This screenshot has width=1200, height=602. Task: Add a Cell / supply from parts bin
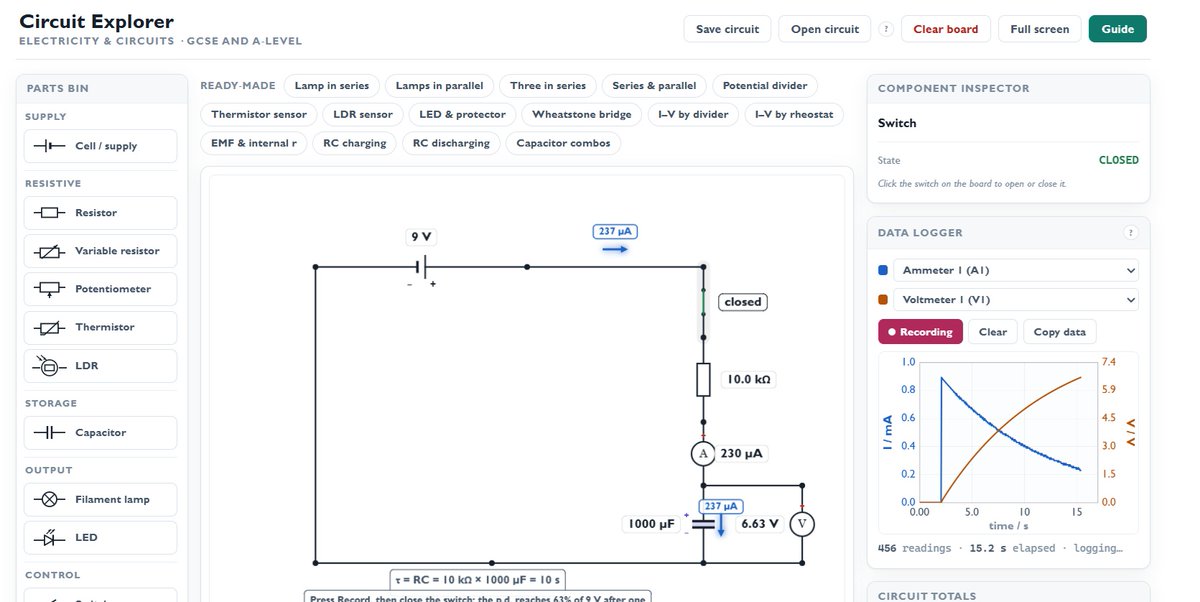tap(100, 146)
